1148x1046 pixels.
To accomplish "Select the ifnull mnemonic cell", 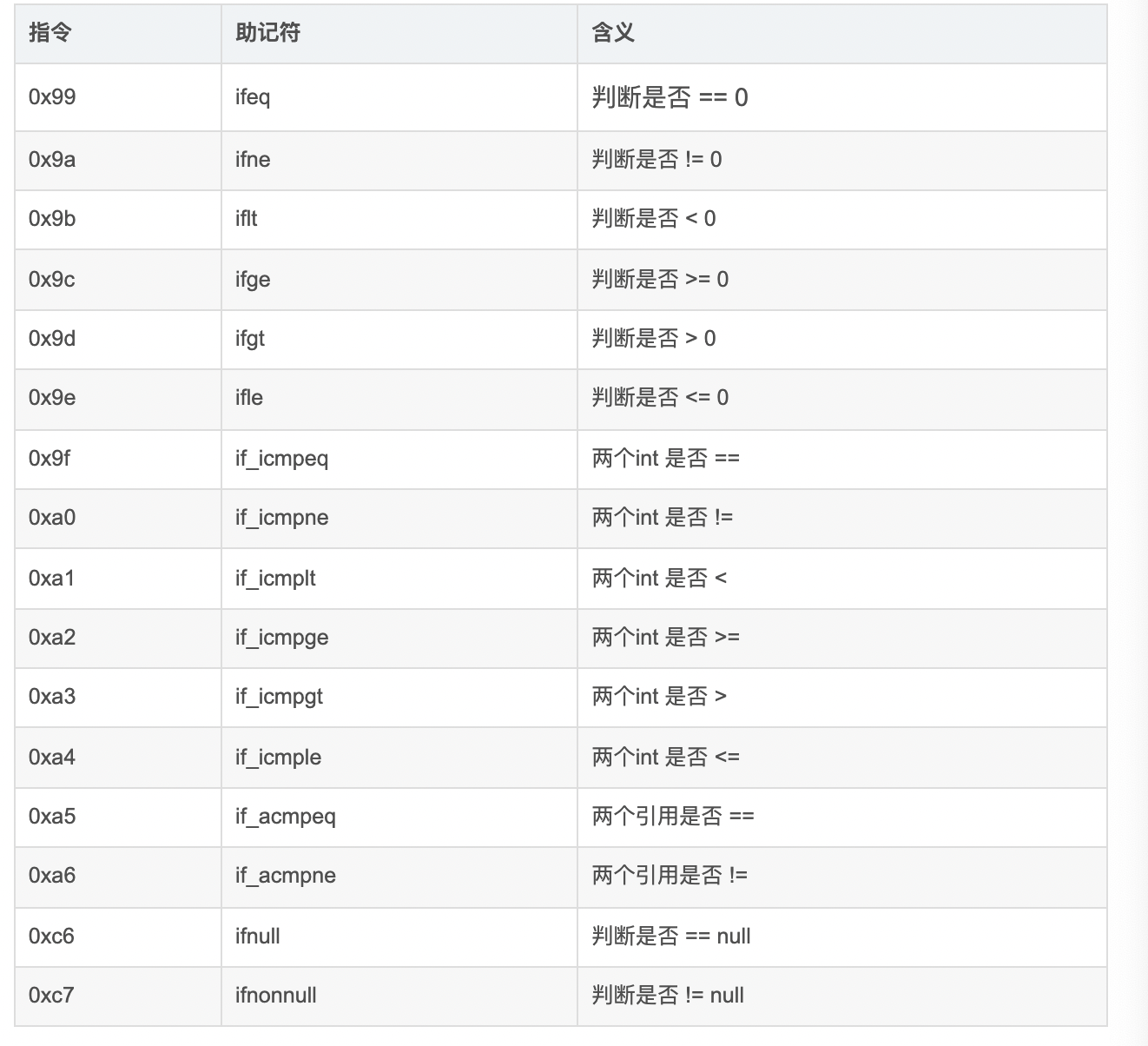I will click(399, 937).
